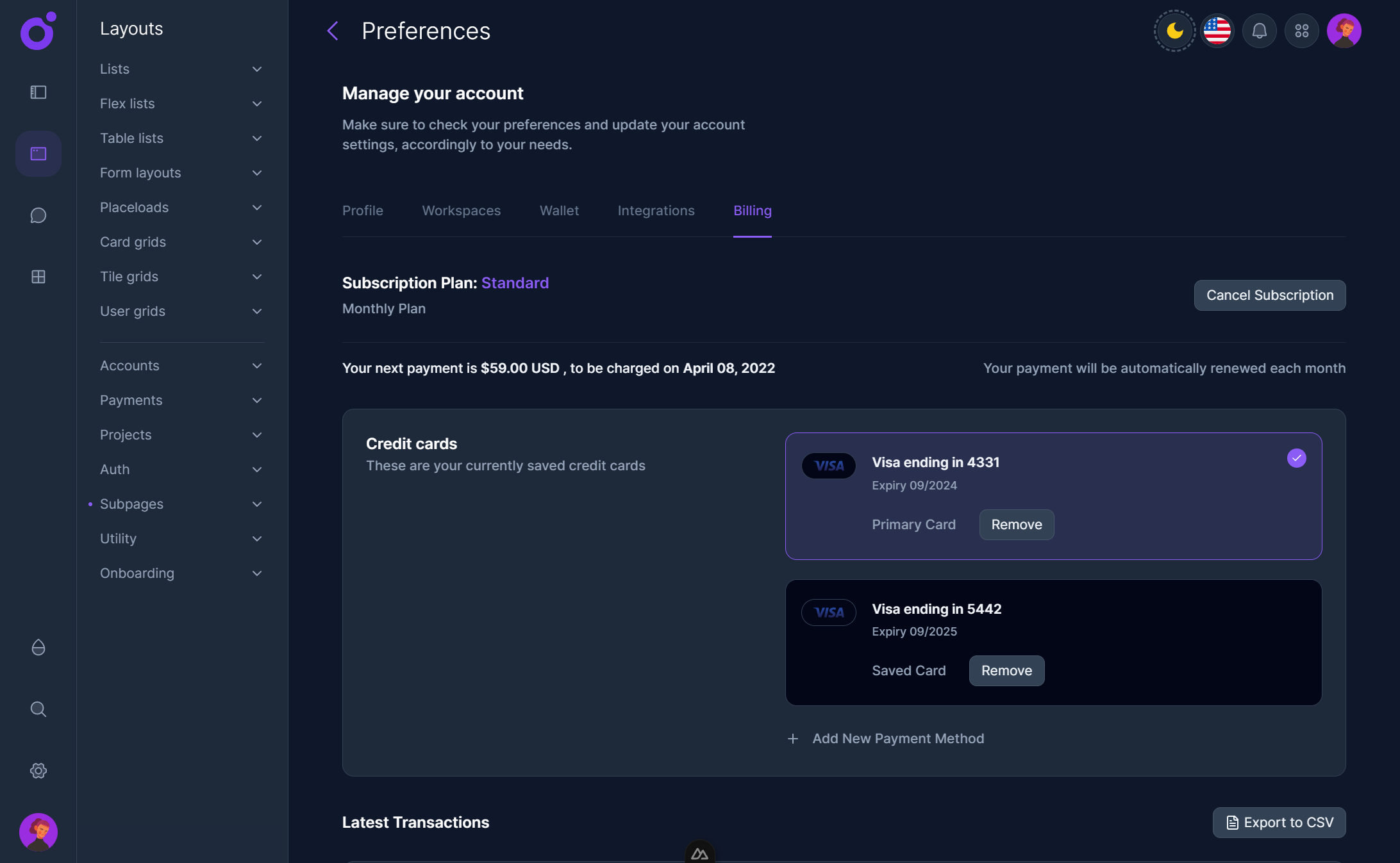Viewport: 1400px width, 863px height.
Task: Open search from the left sidebar
Action: tap(38, 709)
